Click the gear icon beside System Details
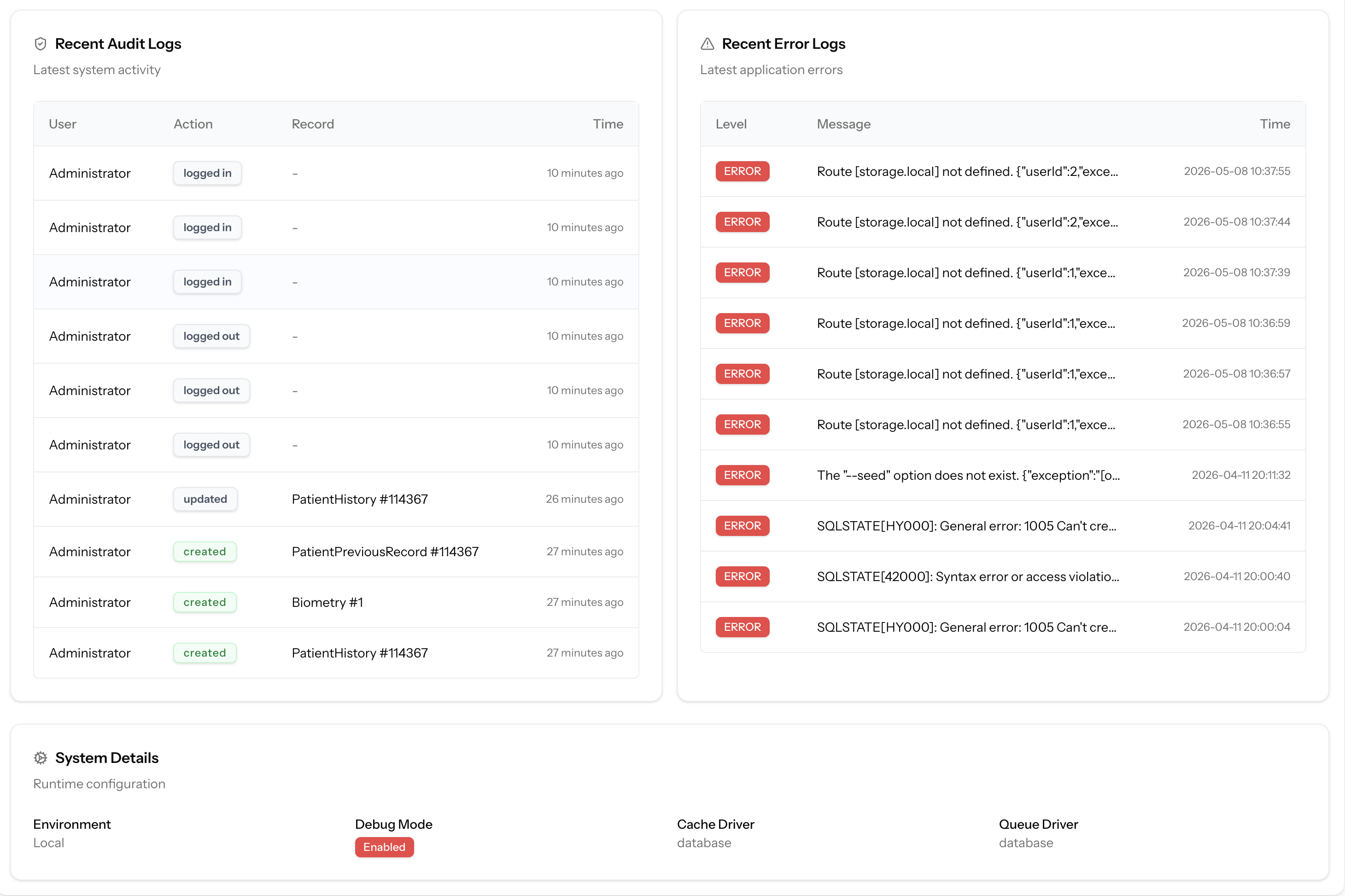 [40, 758]
